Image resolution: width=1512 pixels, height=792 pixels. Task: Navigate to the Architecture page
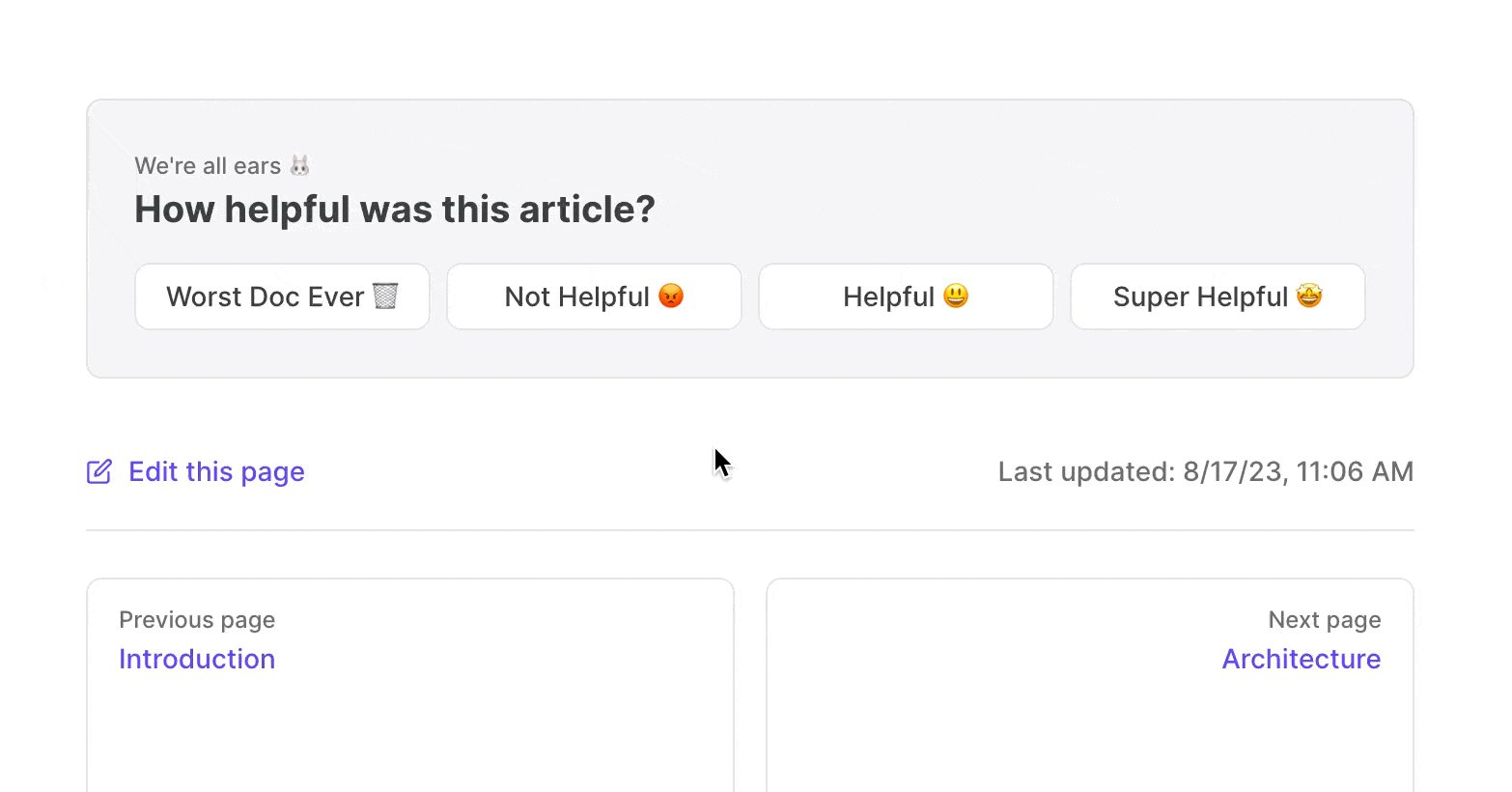[1302, 659]
